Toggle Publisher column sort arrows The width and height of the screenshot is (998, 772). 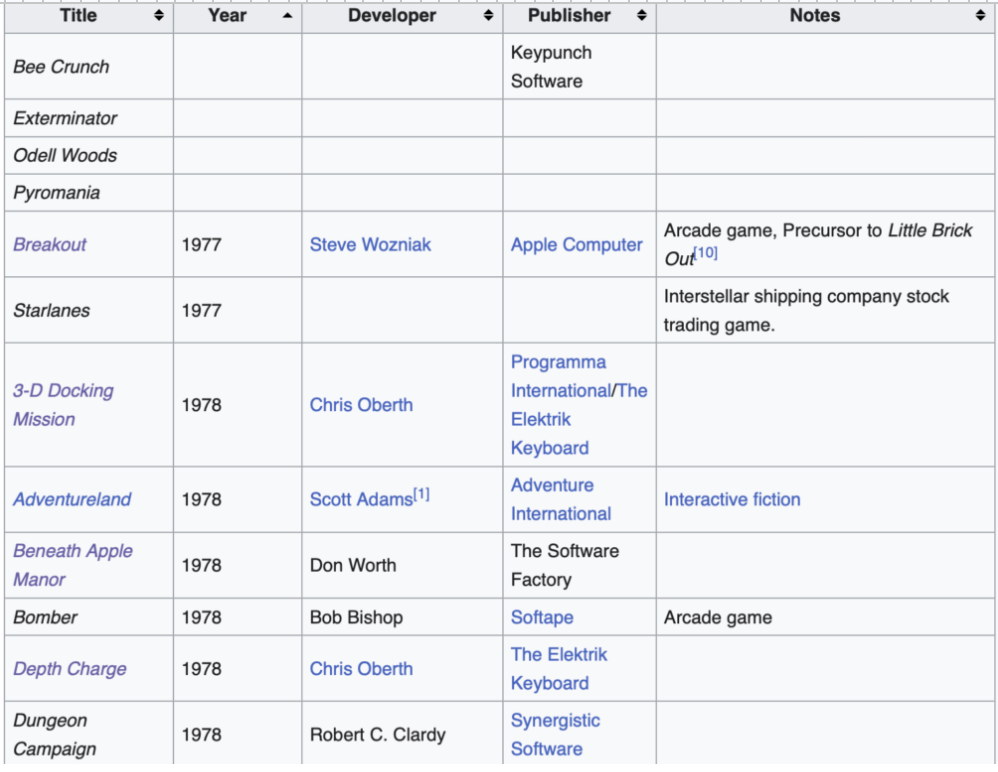point(642,16)
